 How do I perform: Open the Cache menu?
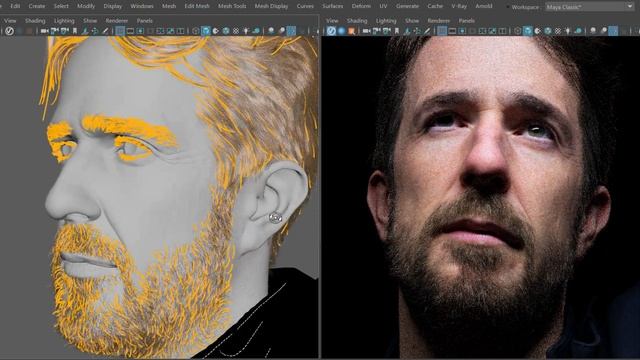coord(435,6)
